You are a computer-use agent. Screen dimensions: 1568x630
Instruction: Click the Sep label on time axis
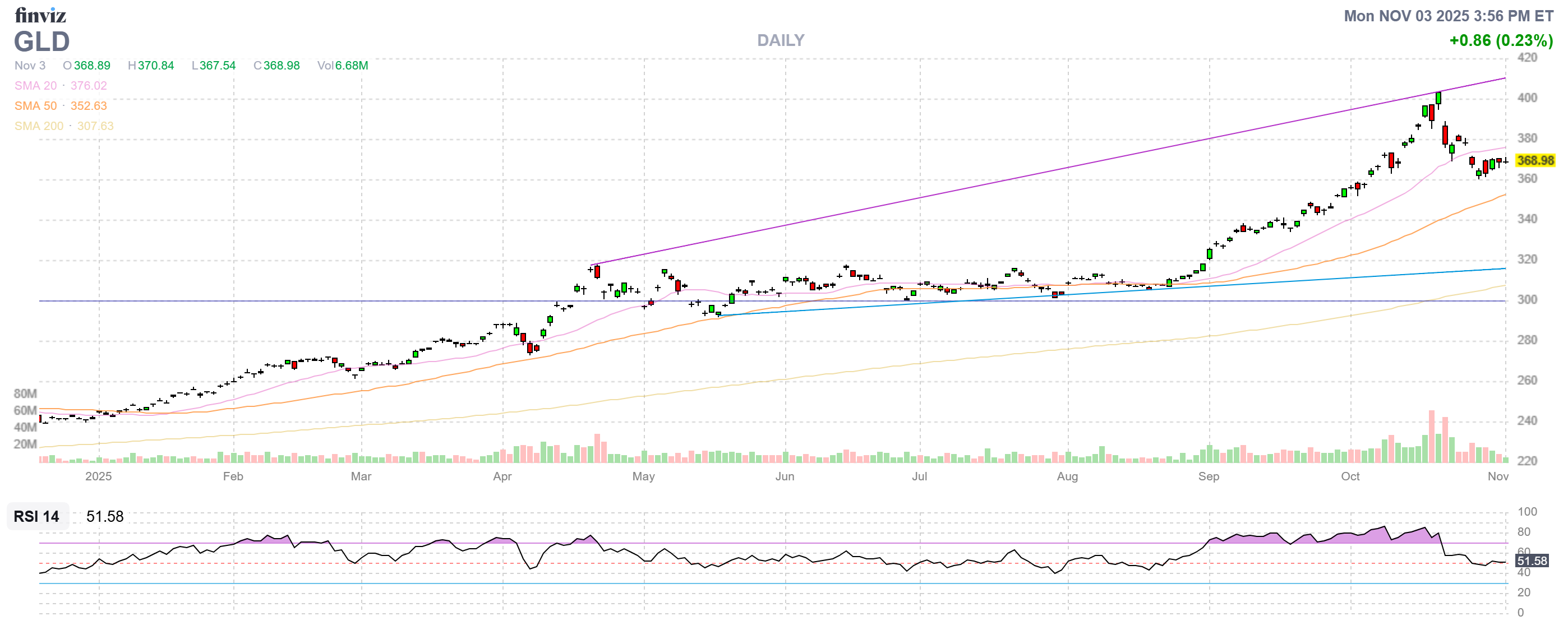pyautogui.click(x=1209, y=476)
